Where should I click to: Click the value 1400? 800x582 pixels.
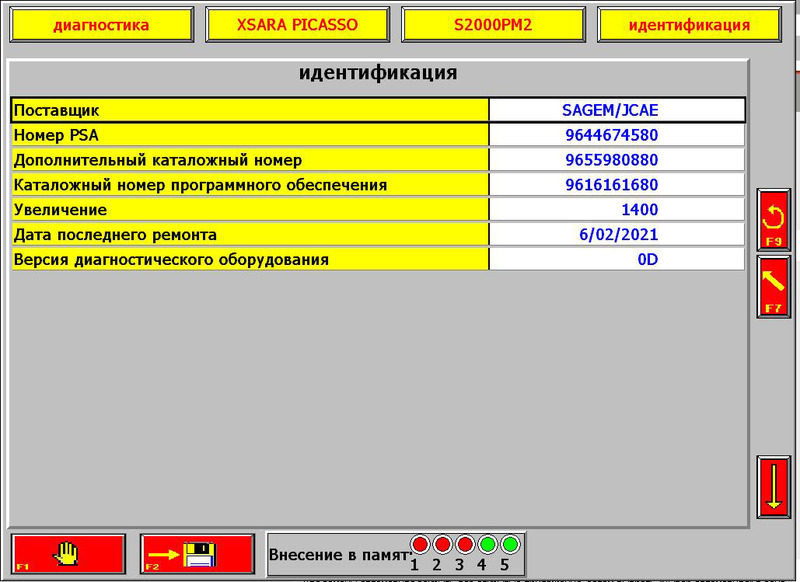coord(640,210)
